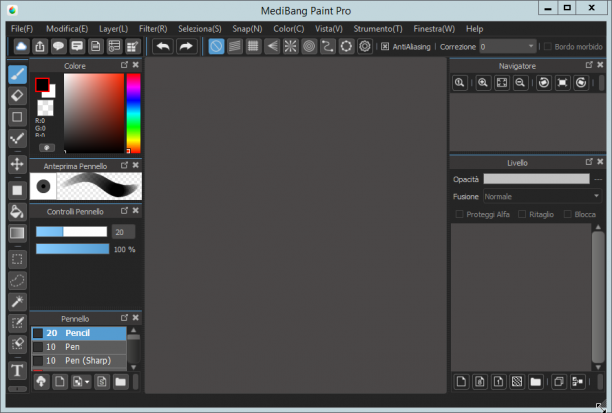Undock the Pennello panel
The height and width of the screenshot is (413, 612).
tap(124, 318)
